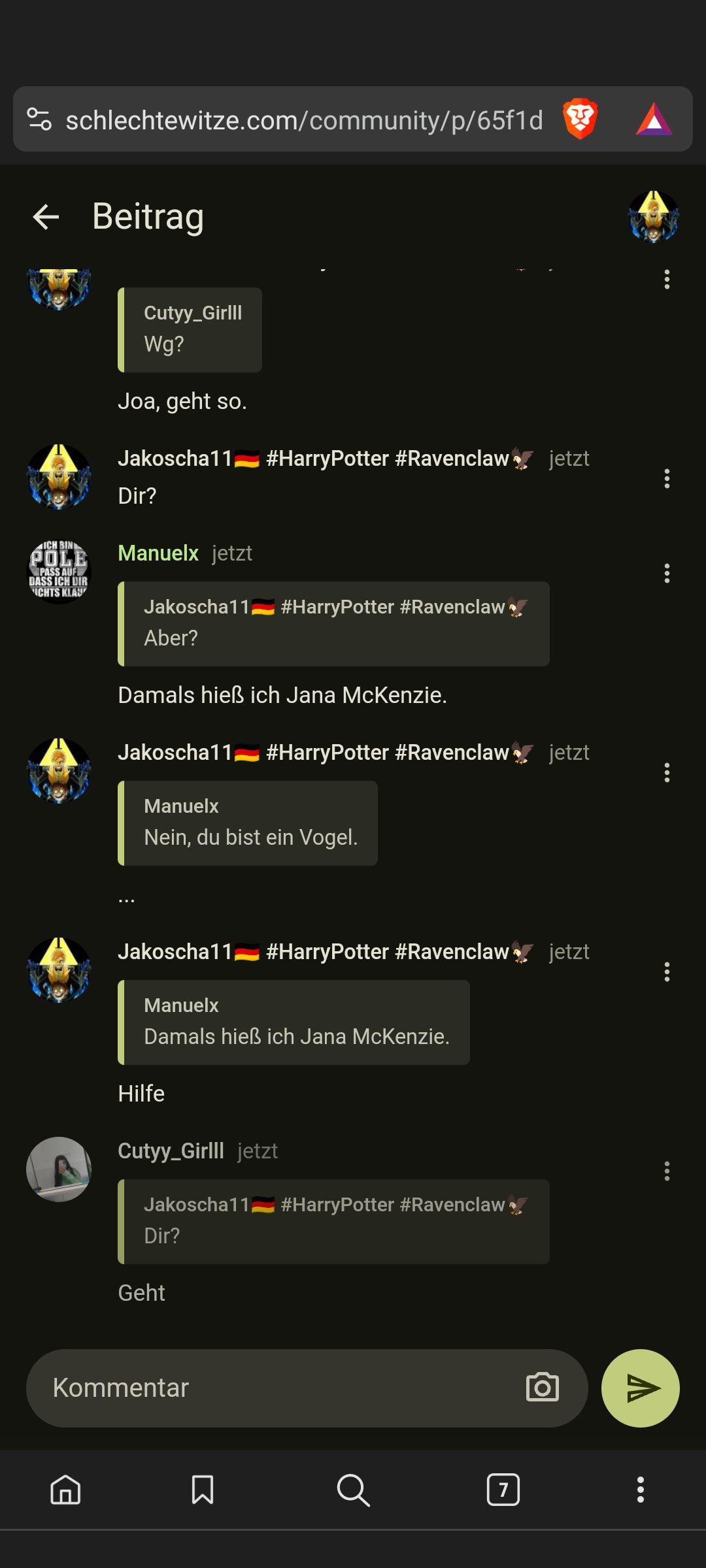Tap the quoted 'Nein, du bist ein Vogel.' block
The height and width of the screenshot is (1568, 706).
coord(248,823)
